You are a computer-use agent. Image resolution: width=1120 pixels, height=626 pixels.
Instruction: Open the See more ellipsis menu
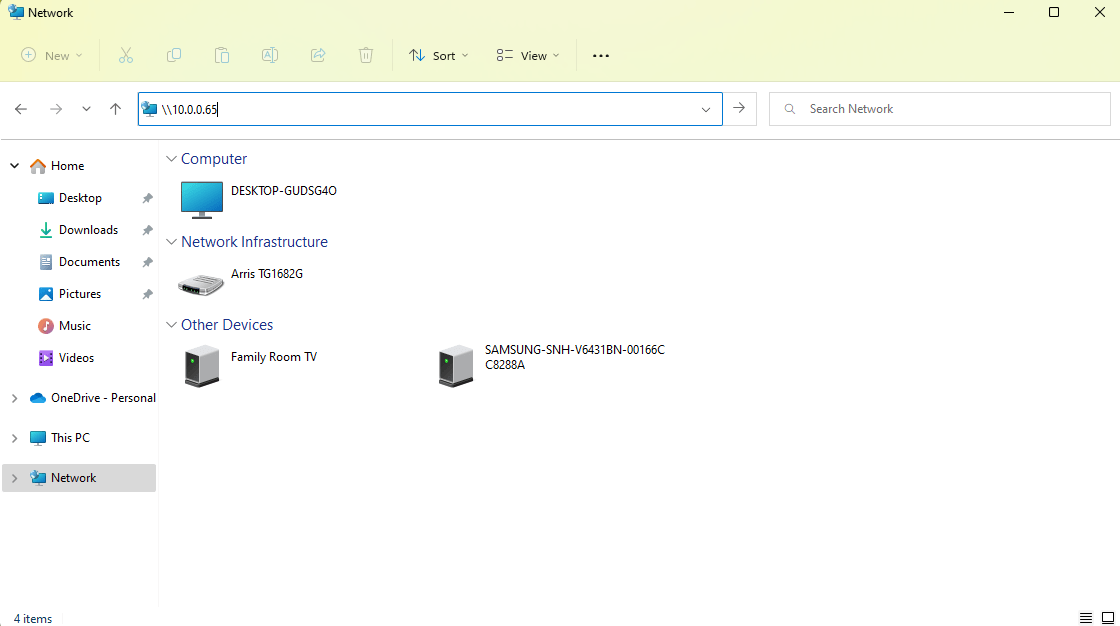point(601,56)
